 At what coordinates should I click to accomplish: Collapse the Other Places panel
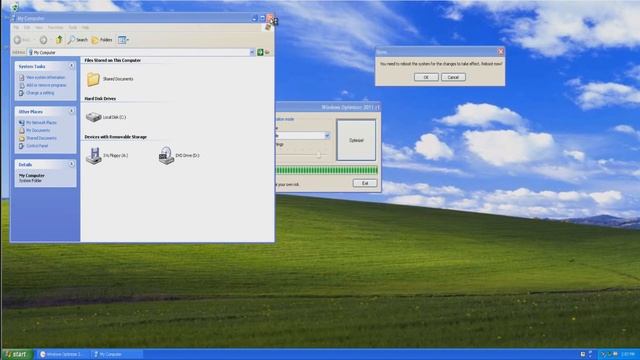click(x=71, y=111)
